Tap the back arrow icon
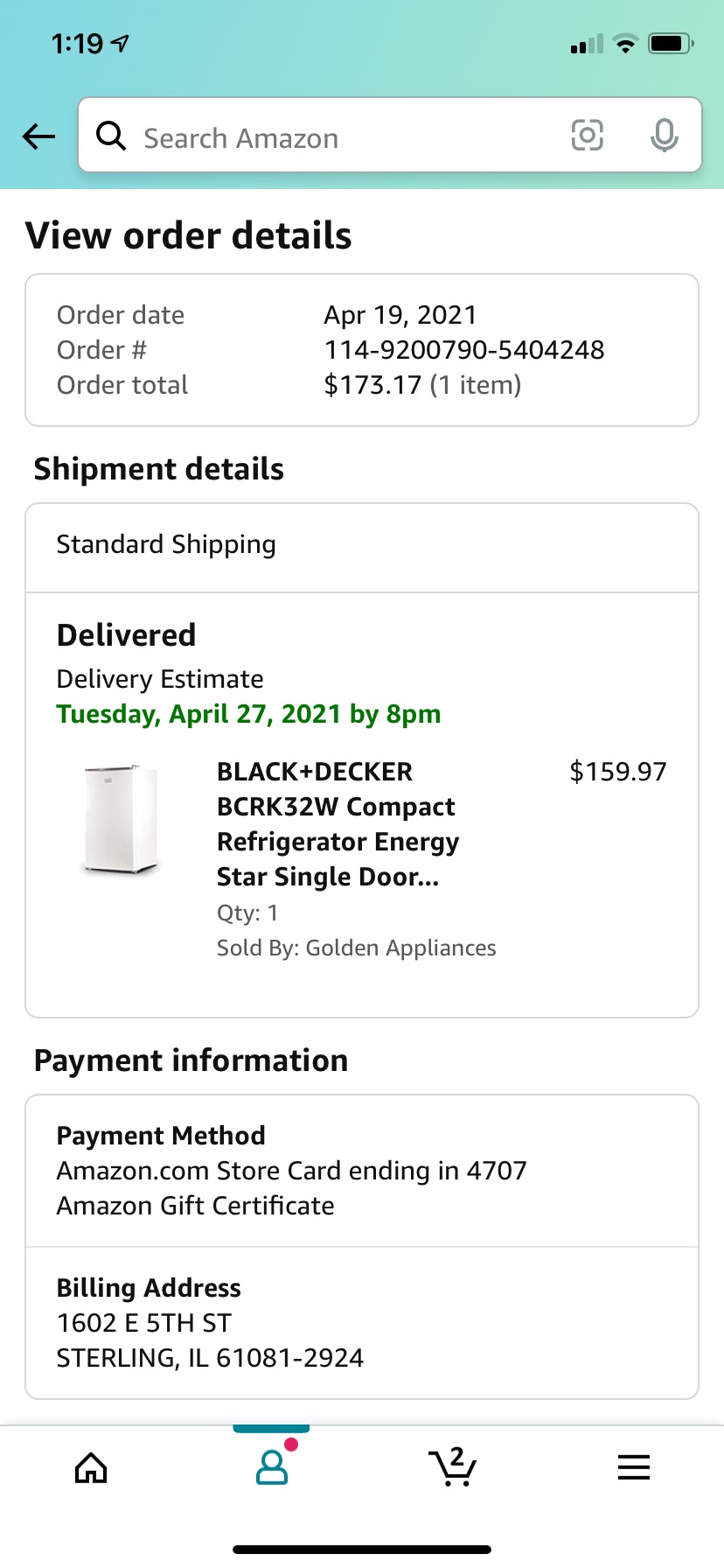The height and width of the screenshot is (1568, 724). (x=38, y=136)
